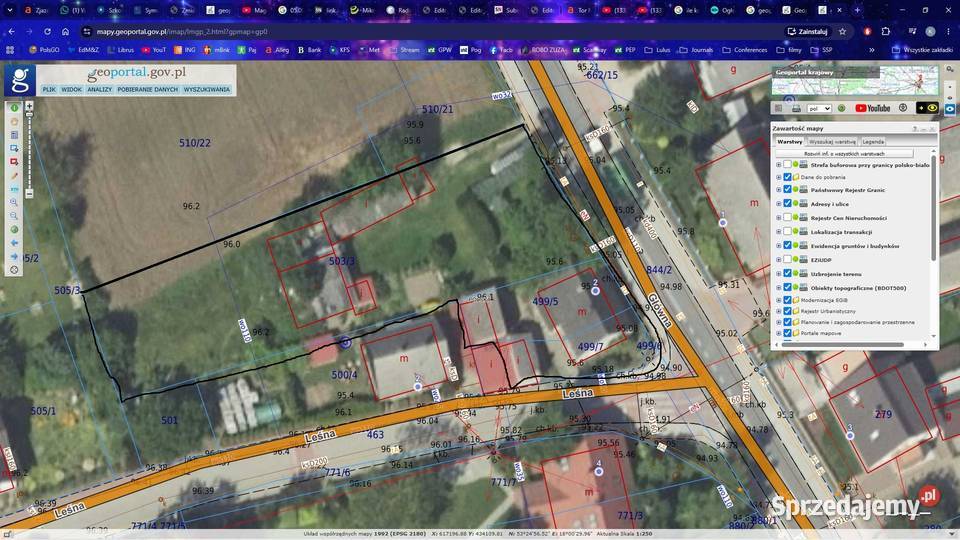This screenshot has height=540, width=960.
Task: Uncheck Dane do pobrania layer
Action: (787, 177)
